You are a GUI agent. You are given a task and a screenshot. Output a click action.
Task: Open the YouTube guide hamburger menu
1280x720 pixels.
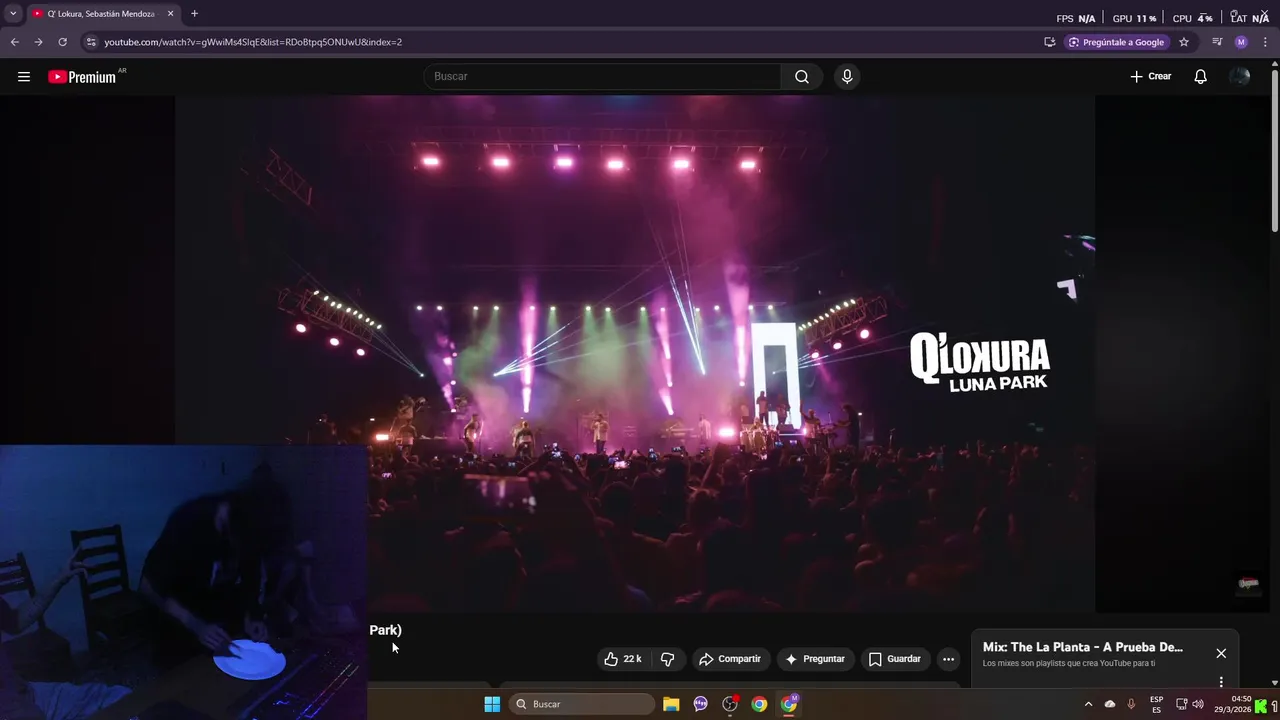[24, 77]
